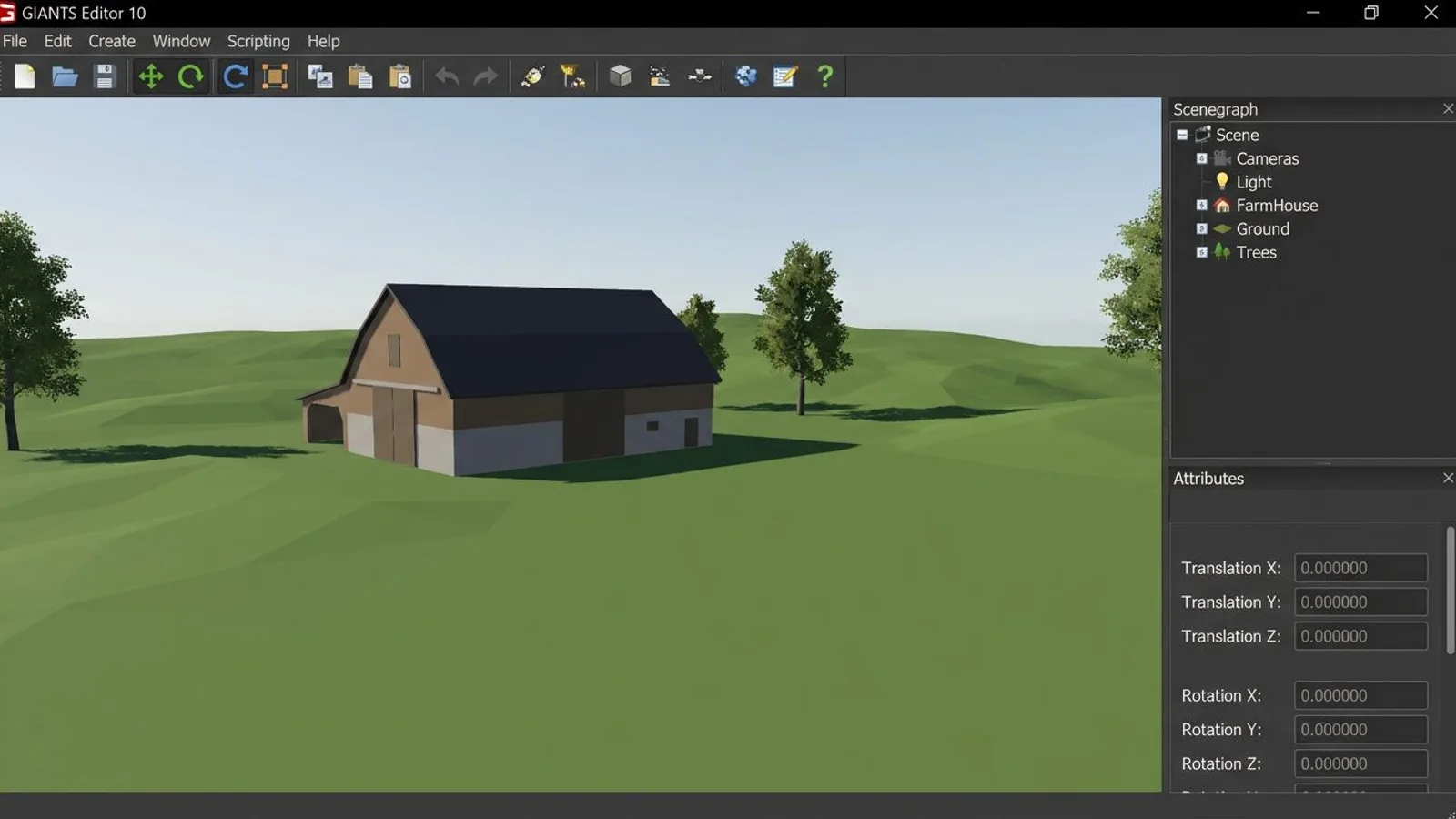Click the Attributes panel vertical scrollbar
The height and width of the screenshot is (819, 1456).
coord(1450,590)
